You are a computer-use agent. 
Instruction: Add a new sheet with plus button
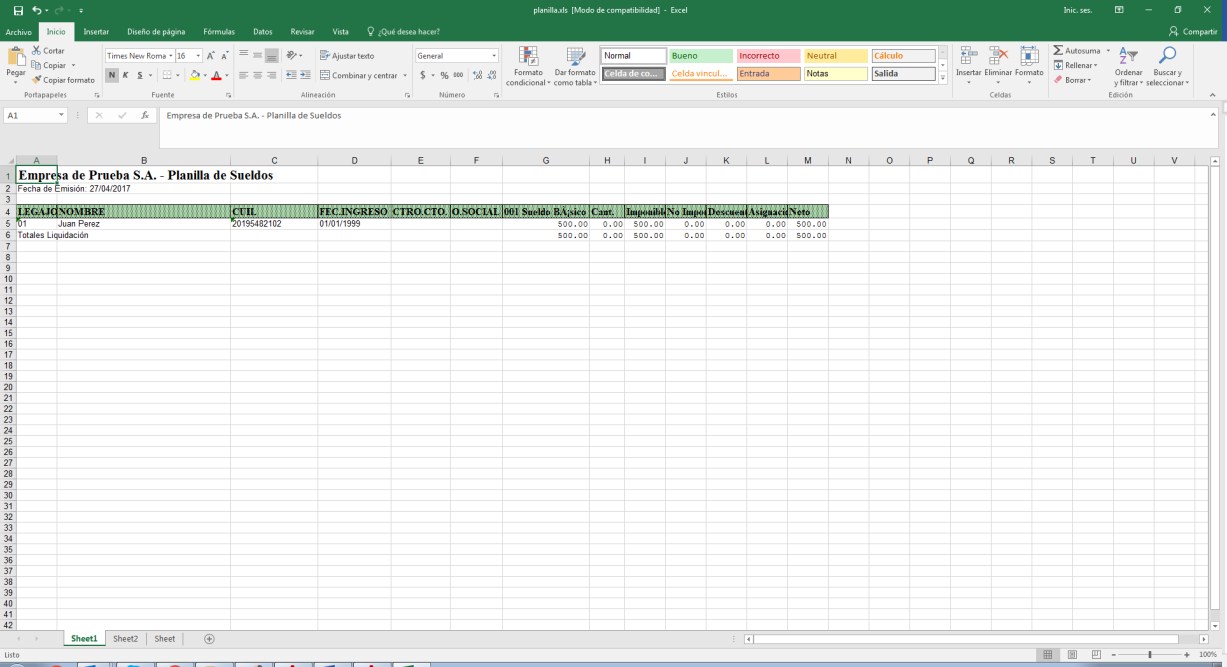(x=209, y=639)
